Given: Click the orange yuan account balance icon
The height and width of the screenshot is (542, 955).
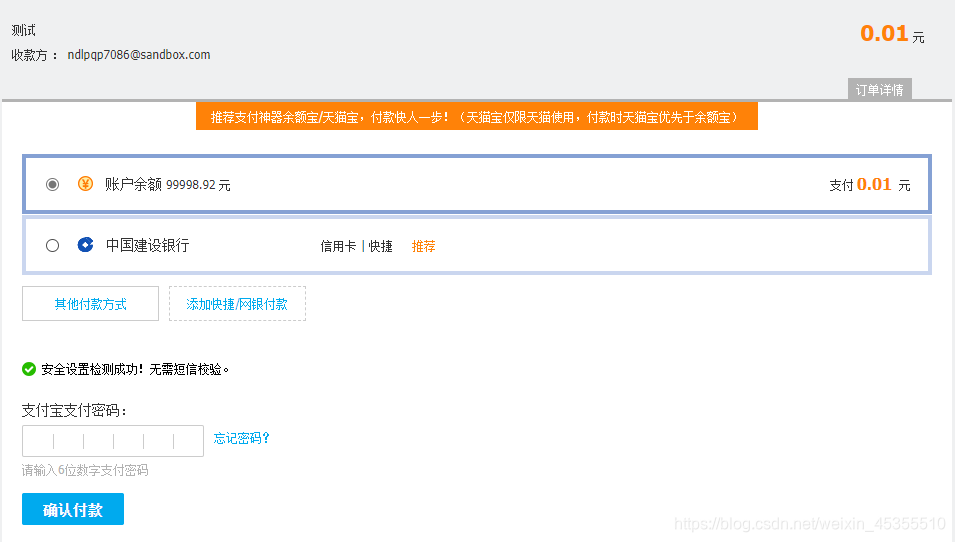Looking at the screenshot, I should (x=85, y=184).
